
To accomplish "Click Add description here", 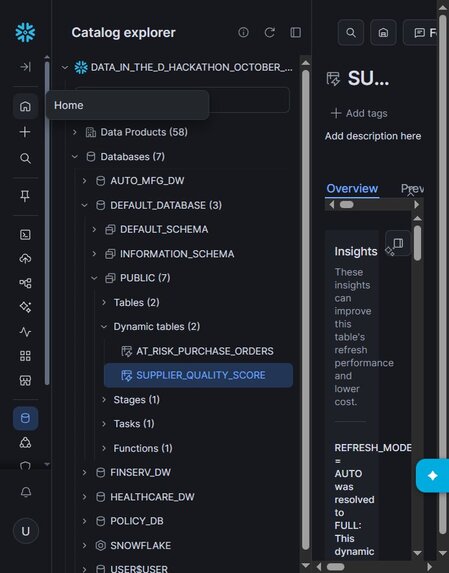I will (373, 136).
